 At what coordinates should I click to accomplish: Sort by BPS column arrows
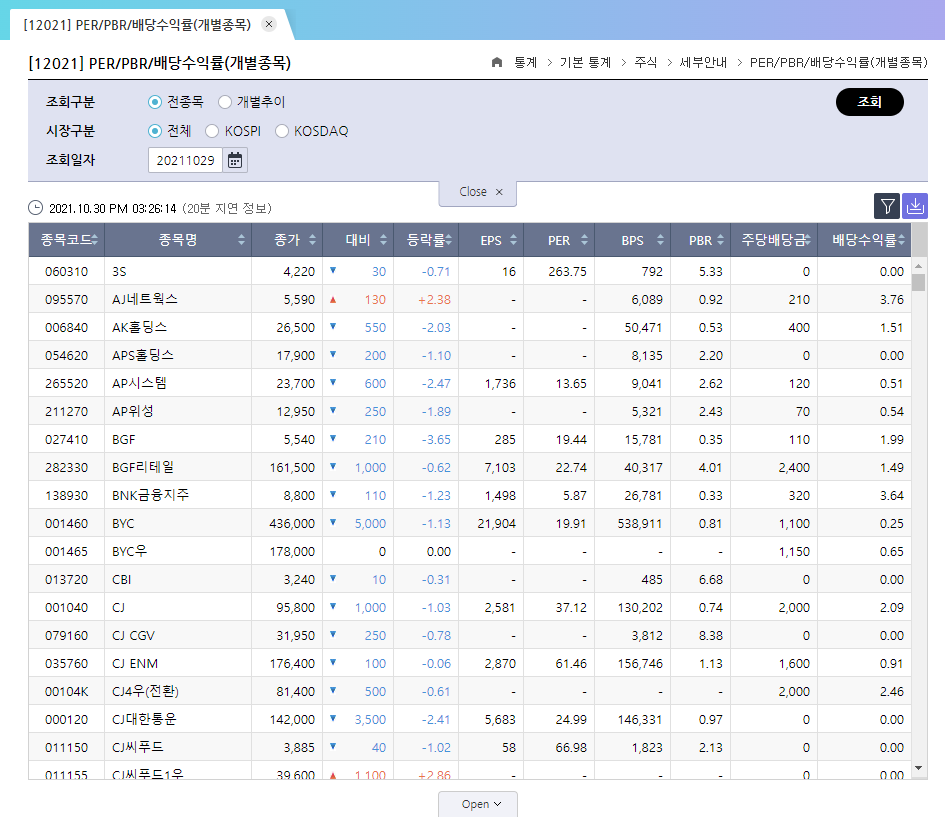click(x=661, y=240)
